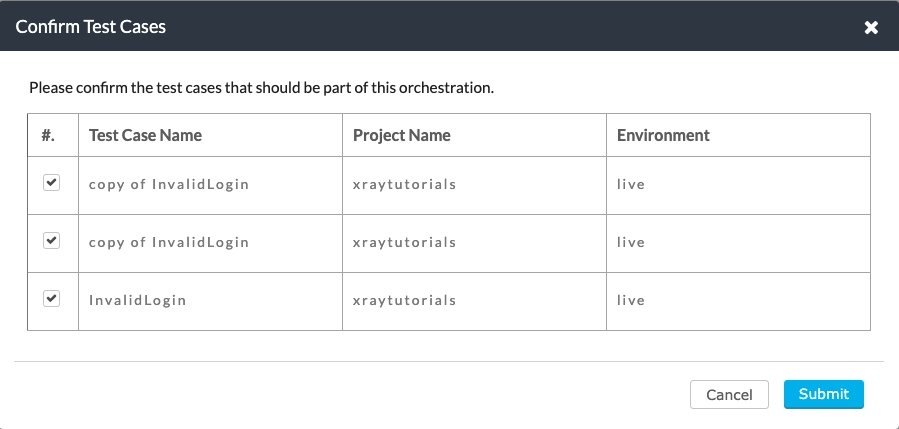899x429 pixels.
Task: Click the Test Case Name column header
Action: (146, 135)
